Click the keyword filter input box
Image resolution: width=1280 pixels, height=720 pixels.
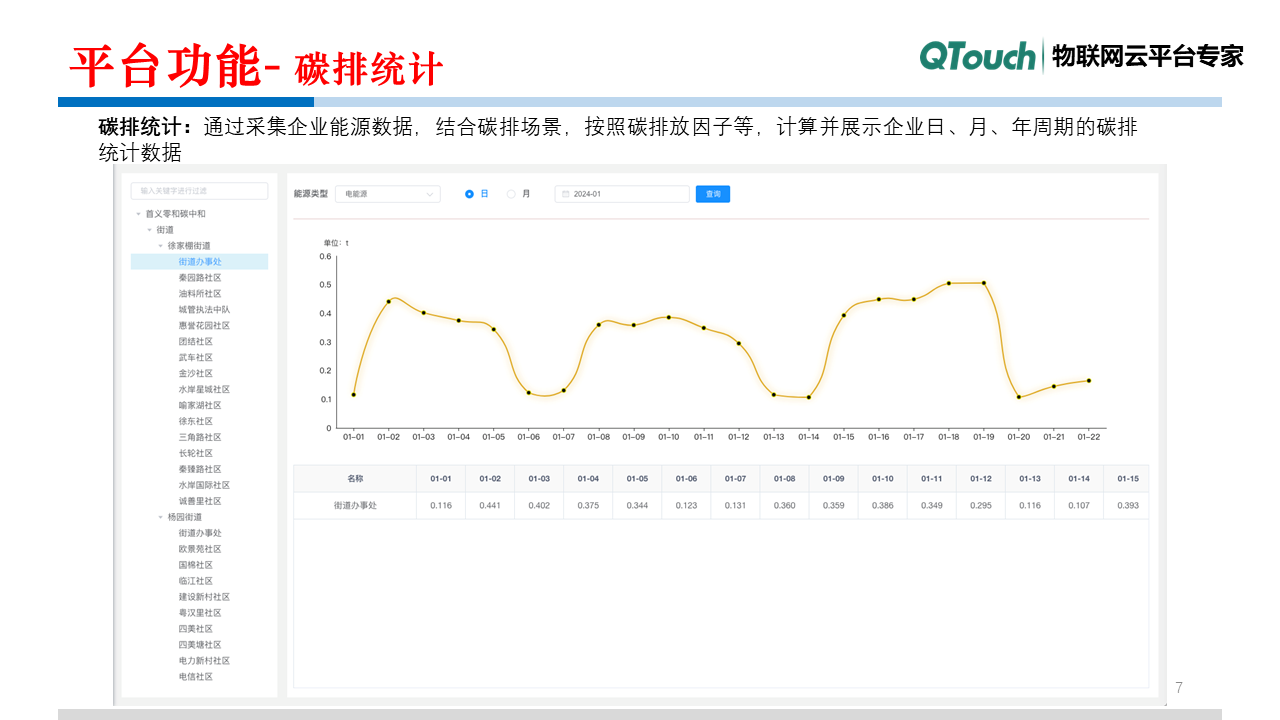(198, 190)
